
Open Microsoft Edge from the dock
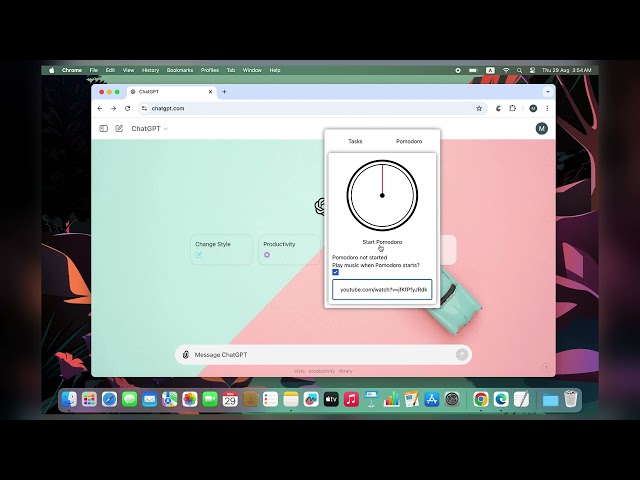coord(501,399)
